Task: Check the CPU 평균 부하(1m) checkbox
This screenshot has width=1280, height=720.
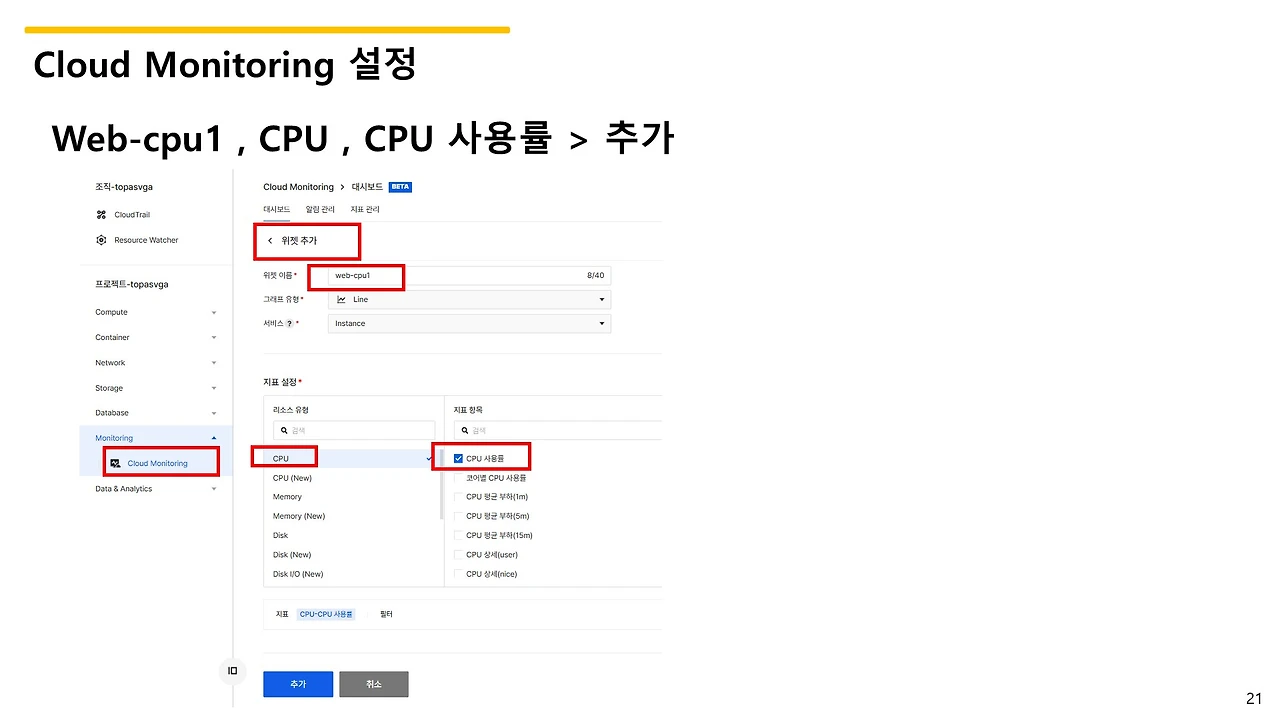Action: click(x=456, y=496)
